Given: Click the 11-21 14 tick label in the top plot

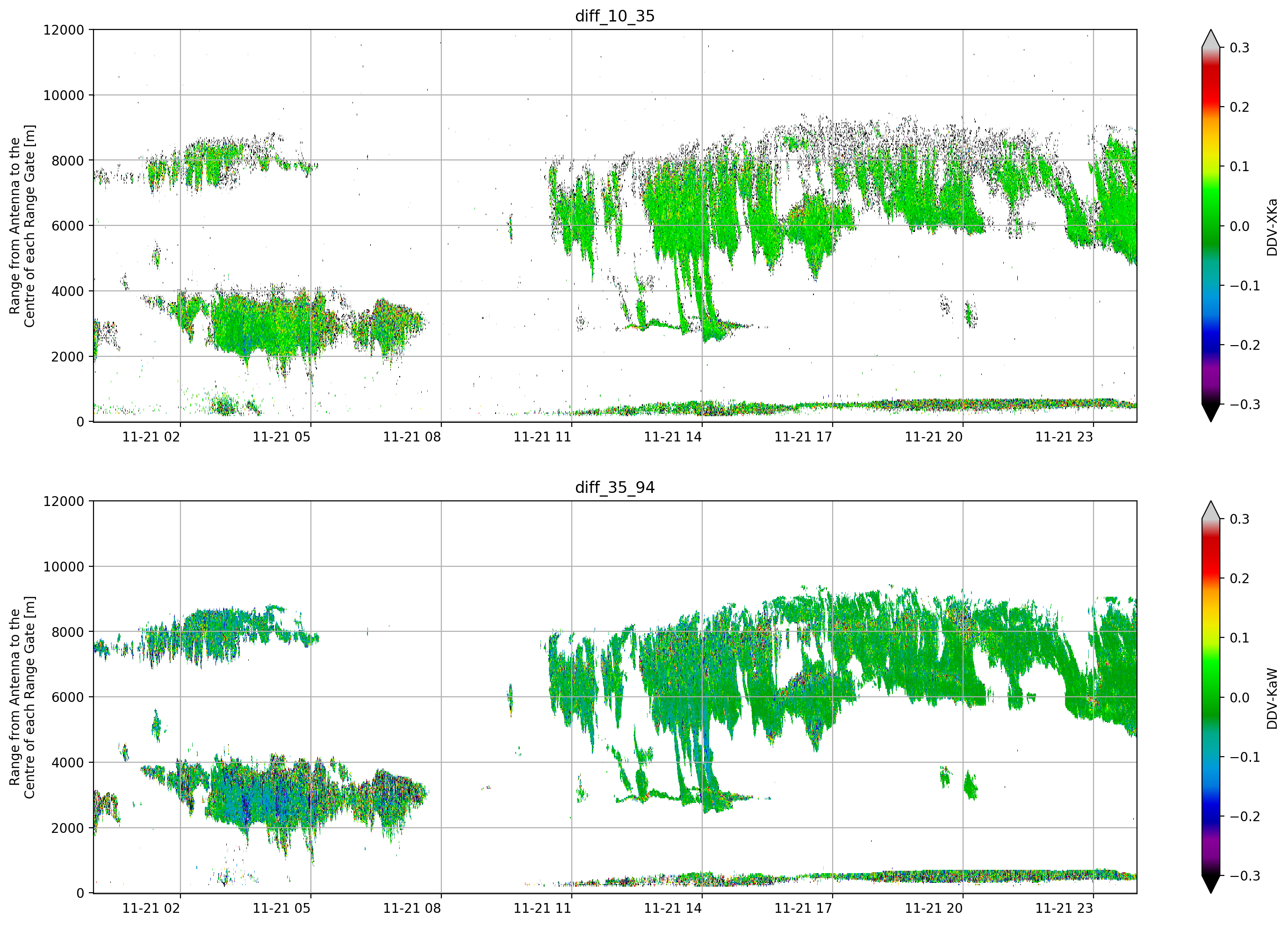Looking at the screenshot, I should coord(672,437).
